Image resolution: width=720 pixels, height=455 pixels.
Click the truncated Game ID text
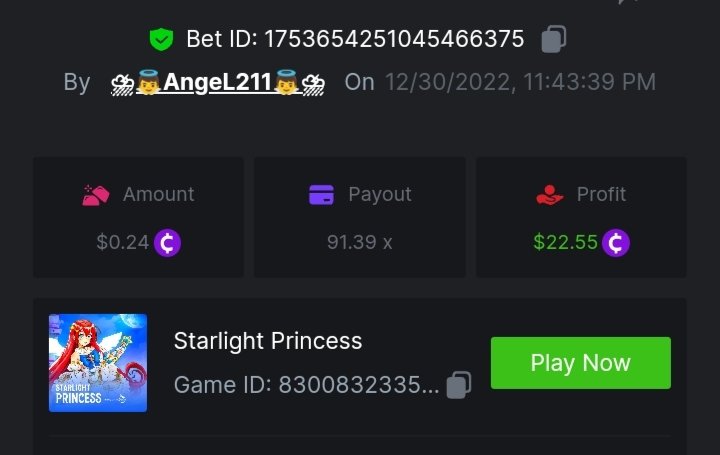tap(306, 385)
